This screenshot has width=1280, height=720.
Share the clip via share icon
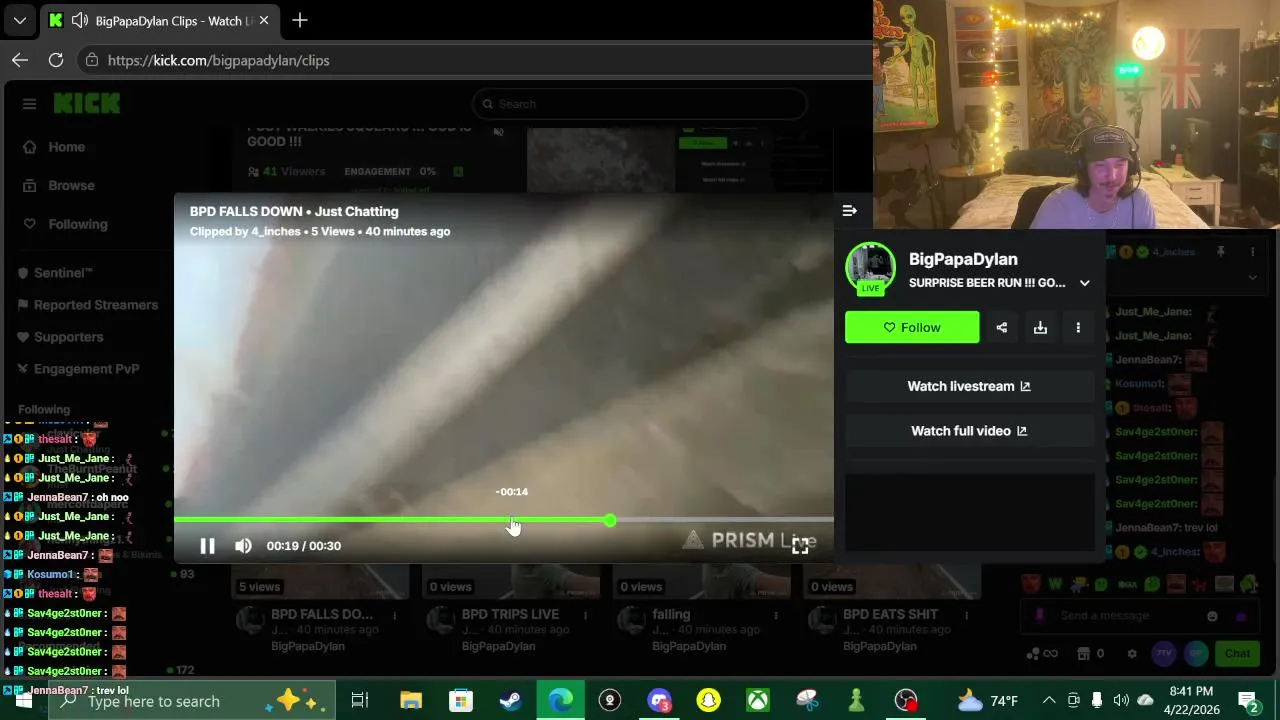click(1002, 327)
